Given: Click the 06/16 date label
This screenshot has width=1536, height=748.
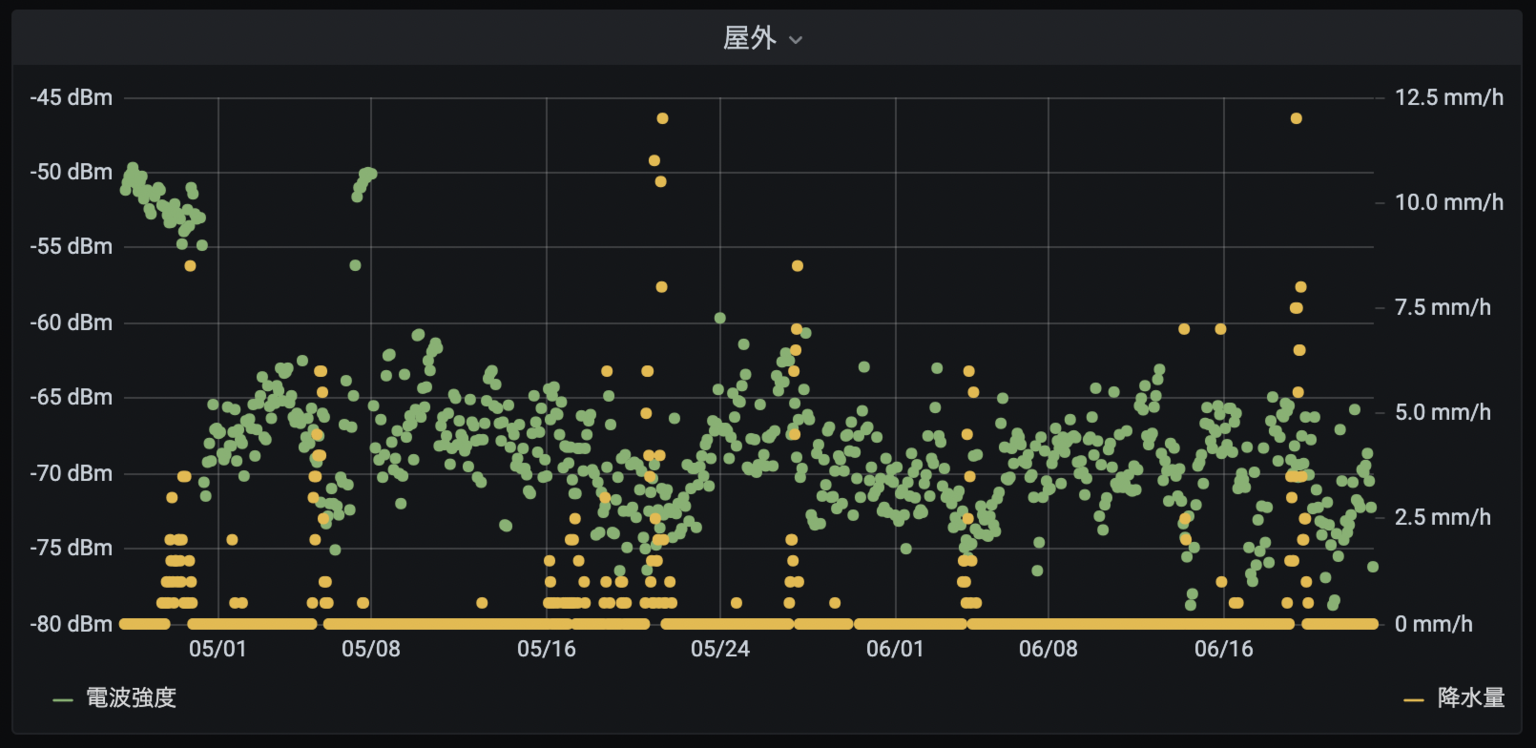Looking at the screenshot, I should (x=1223, y=649).
